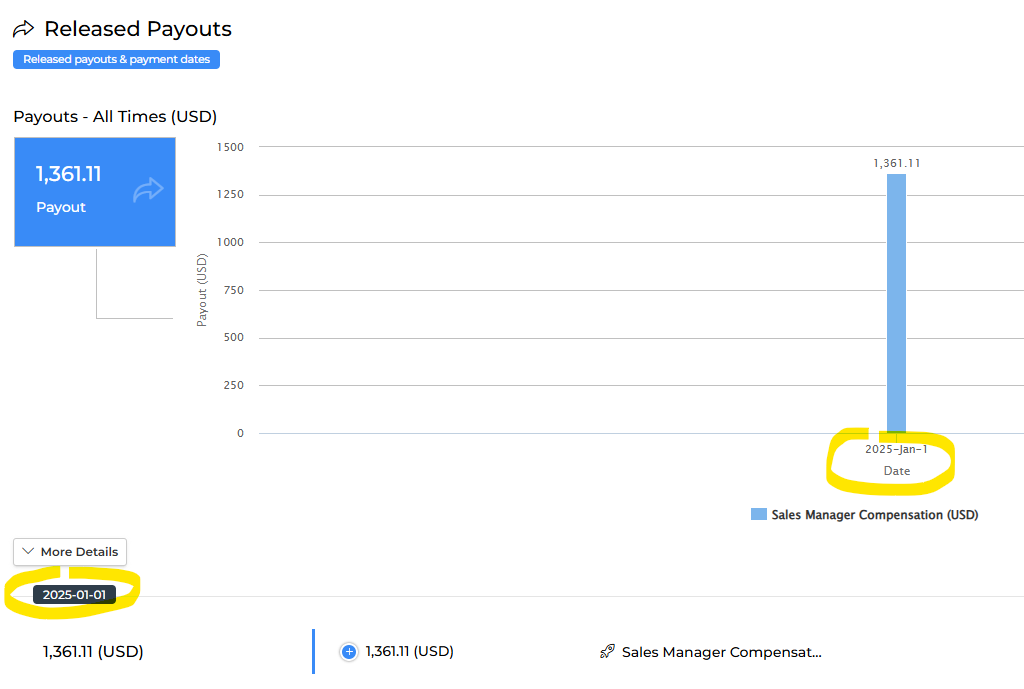Click the 1,361.11 label above the bar
Screen dimensions: 1024x689
pos(896,163)
